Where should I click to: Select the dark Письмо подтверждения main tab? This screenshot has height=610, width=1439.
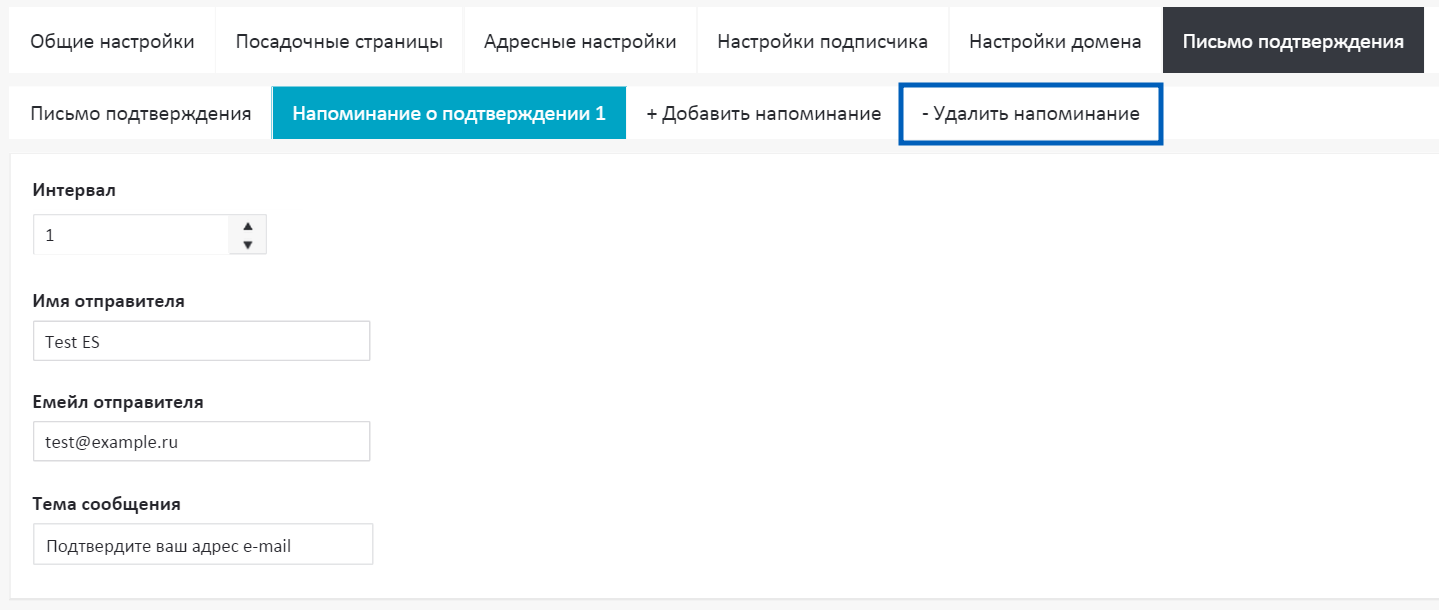1292,41
